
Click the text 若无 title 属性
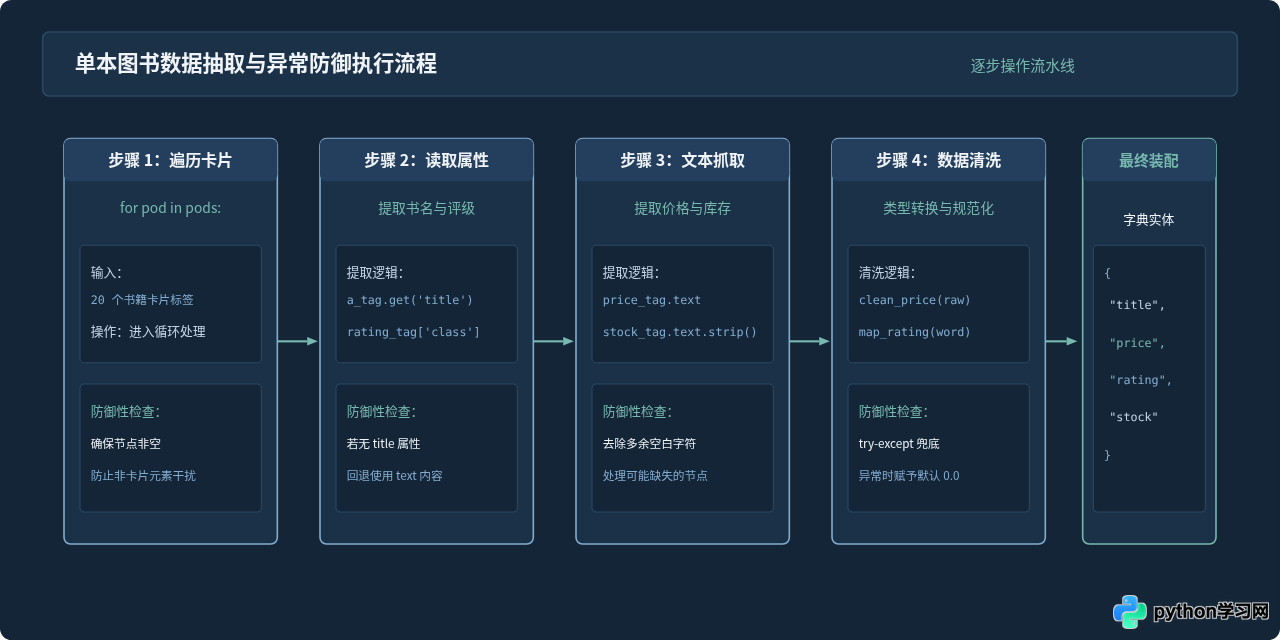[384, 443]
